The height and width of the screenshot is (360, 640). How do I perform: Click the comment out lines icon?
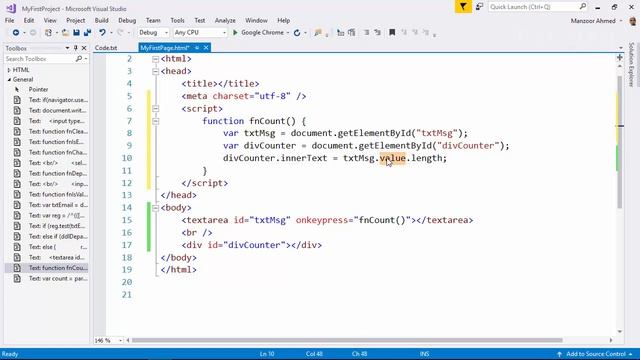pos(366,33)
